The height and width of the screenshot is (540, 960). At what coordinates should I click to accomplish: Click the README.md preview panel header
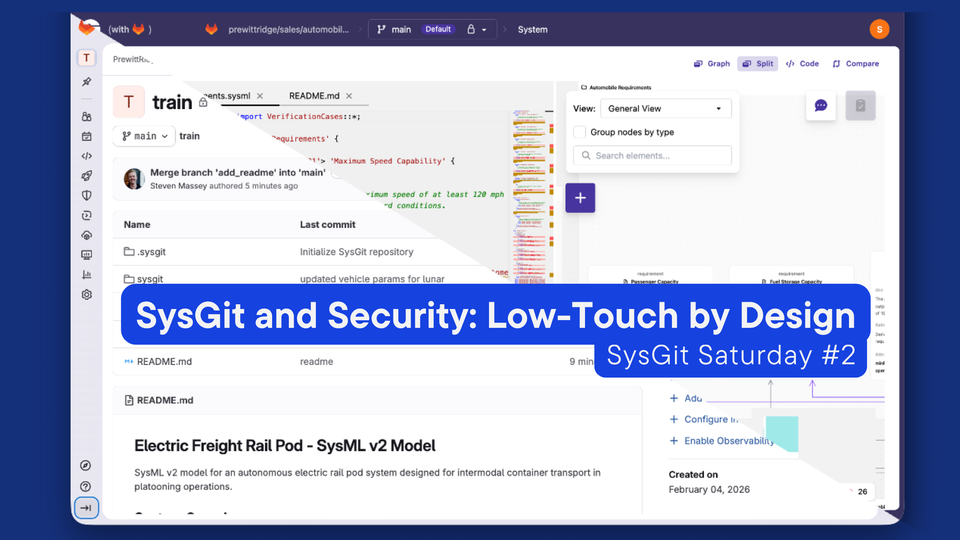tap(378, 400)
